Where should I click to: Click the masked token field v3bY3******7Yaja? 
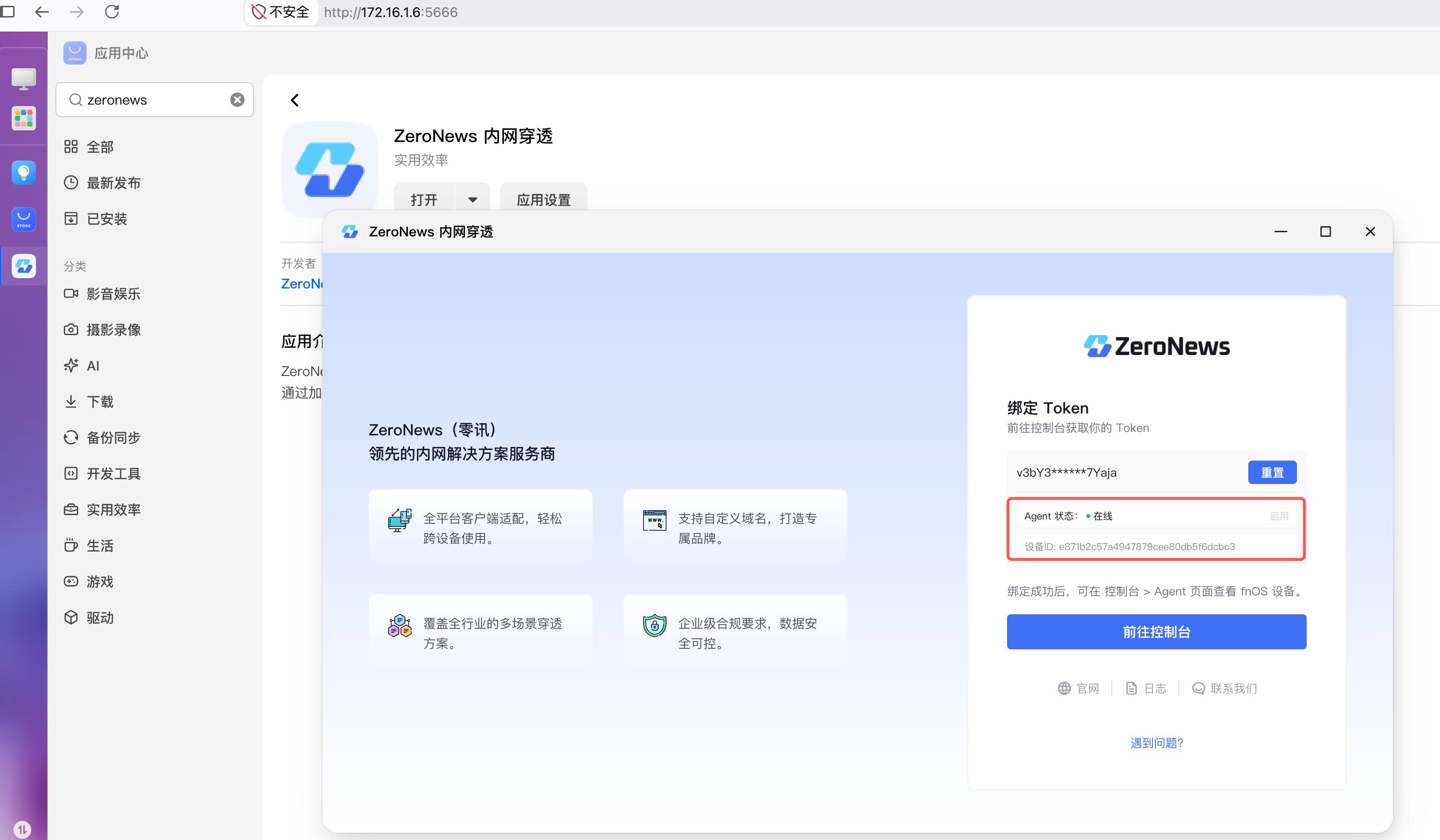click(1066, 473)
